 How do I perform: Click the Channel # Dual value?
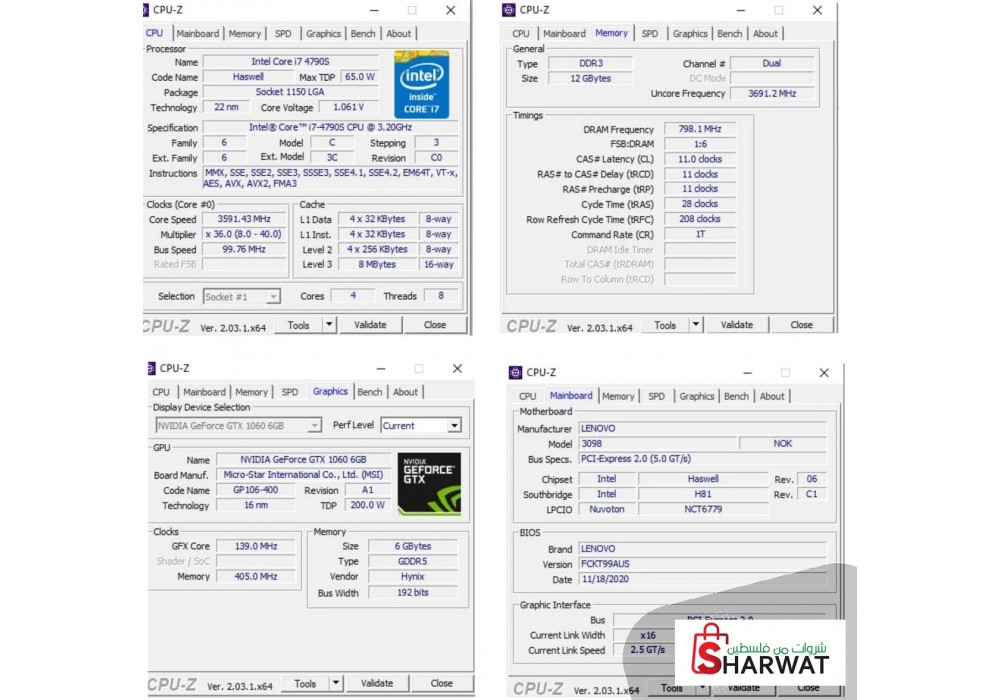pos(772,63)
